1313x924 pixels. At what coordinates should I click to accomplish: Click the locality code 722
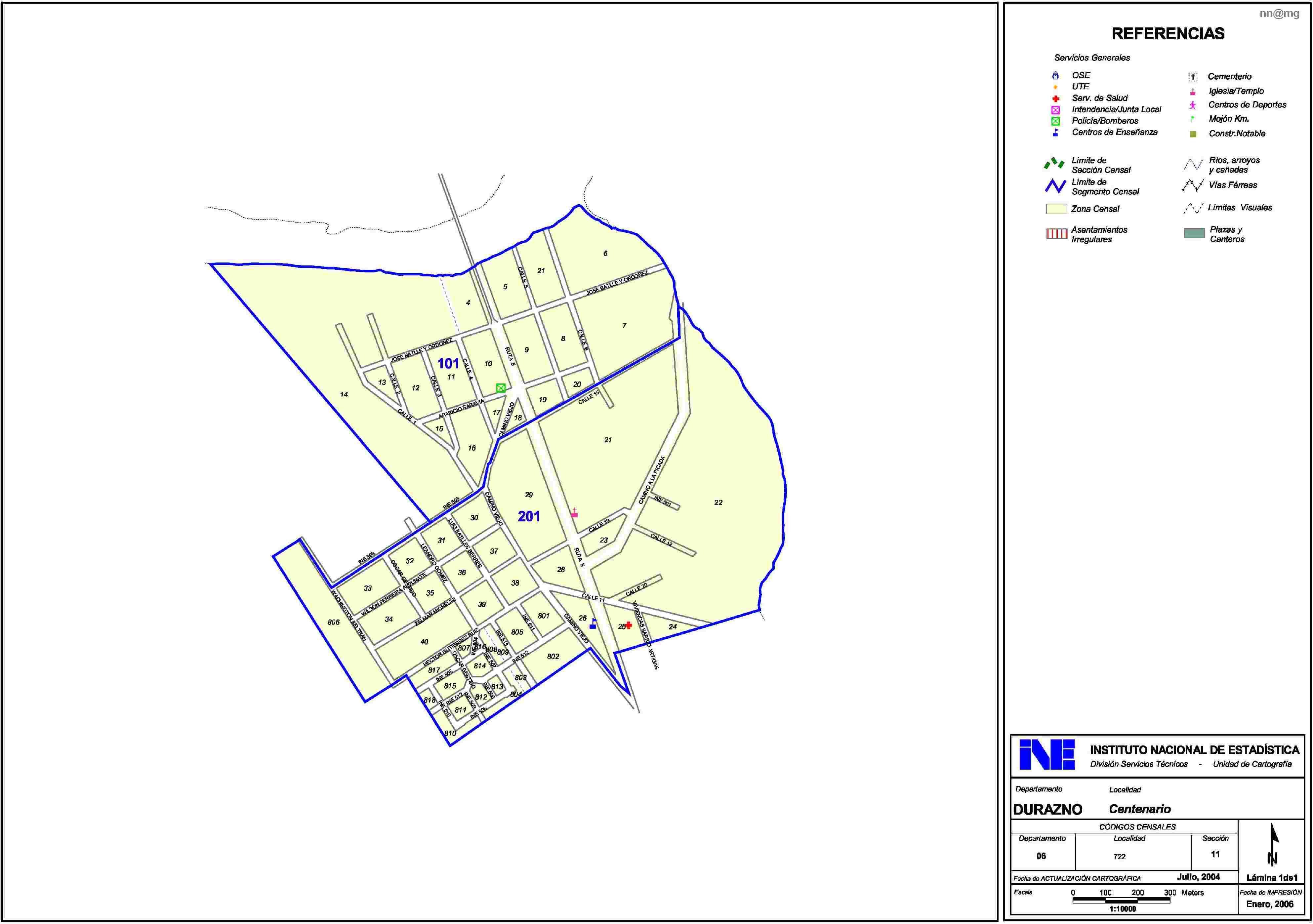point(1120,857)
